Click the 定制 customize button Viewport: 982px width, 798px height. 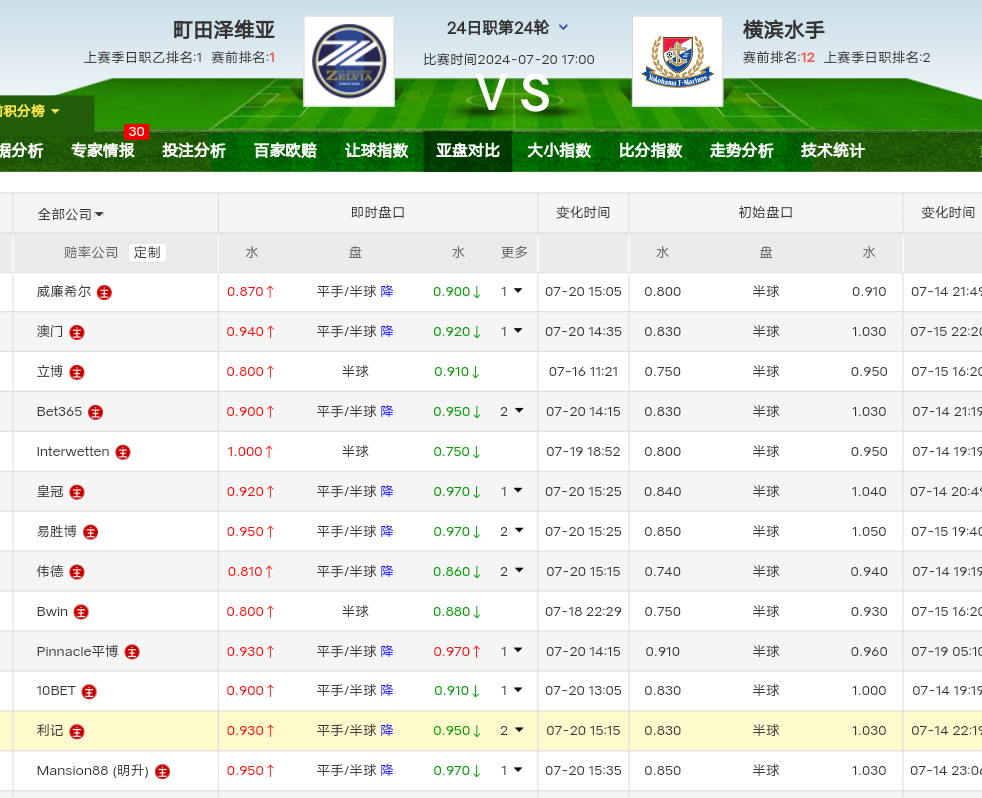(147, 253)
